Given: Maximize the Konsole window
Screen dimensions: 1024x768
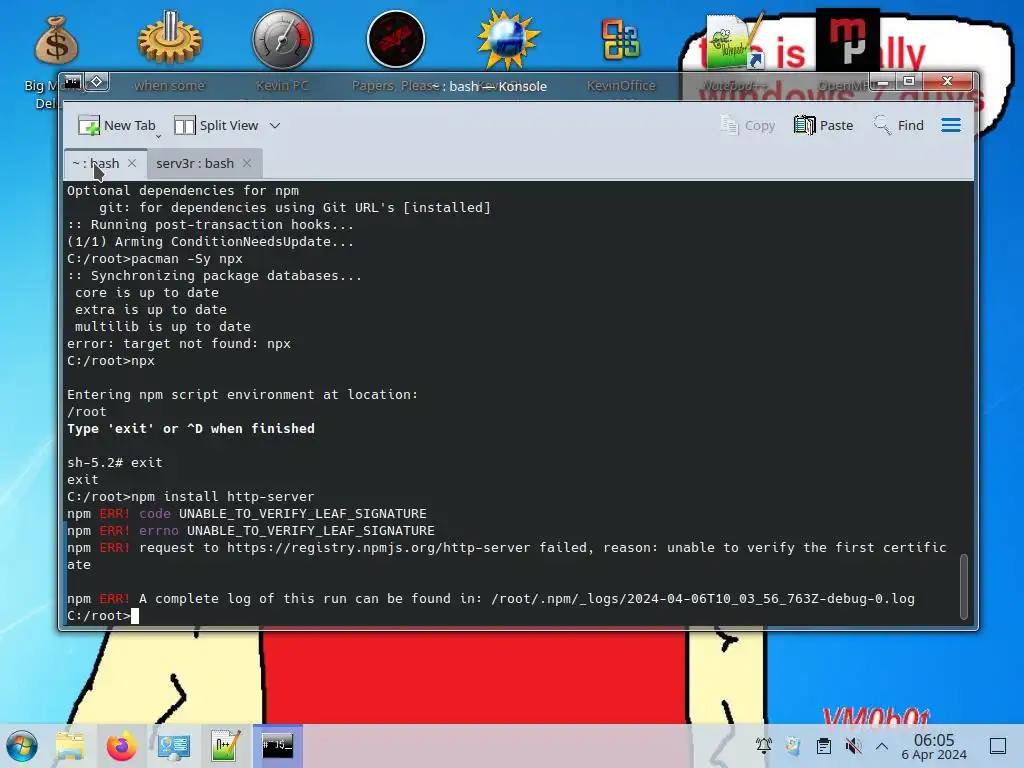Looking at the screenshot, I should click(x=908, y=82).
